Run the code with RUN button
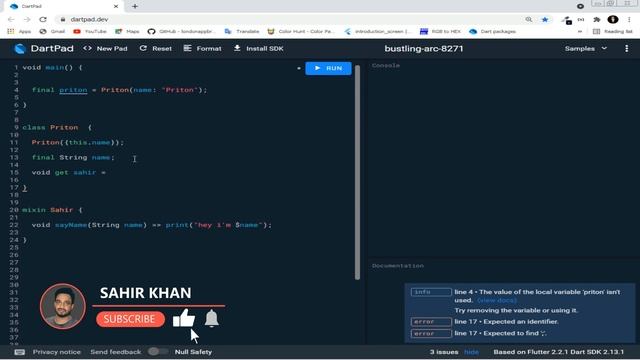Viewport: 640px width, 360px height. click(x=328, y=68)
